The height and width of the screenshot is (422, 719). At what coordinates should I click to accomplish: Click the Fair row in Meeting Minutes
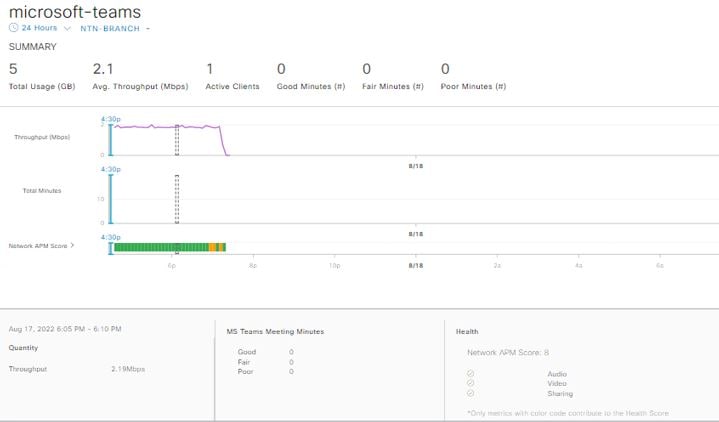pos(265,362)
